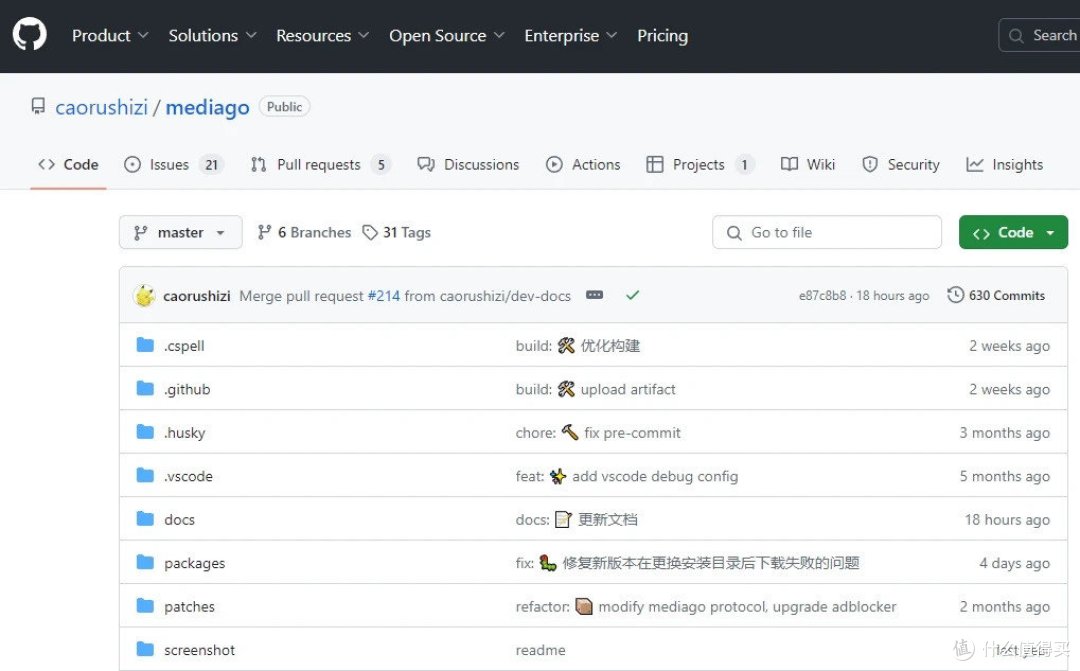Open caorushizi commit author link
1080x671 pixels.
(x=197, y=296)
